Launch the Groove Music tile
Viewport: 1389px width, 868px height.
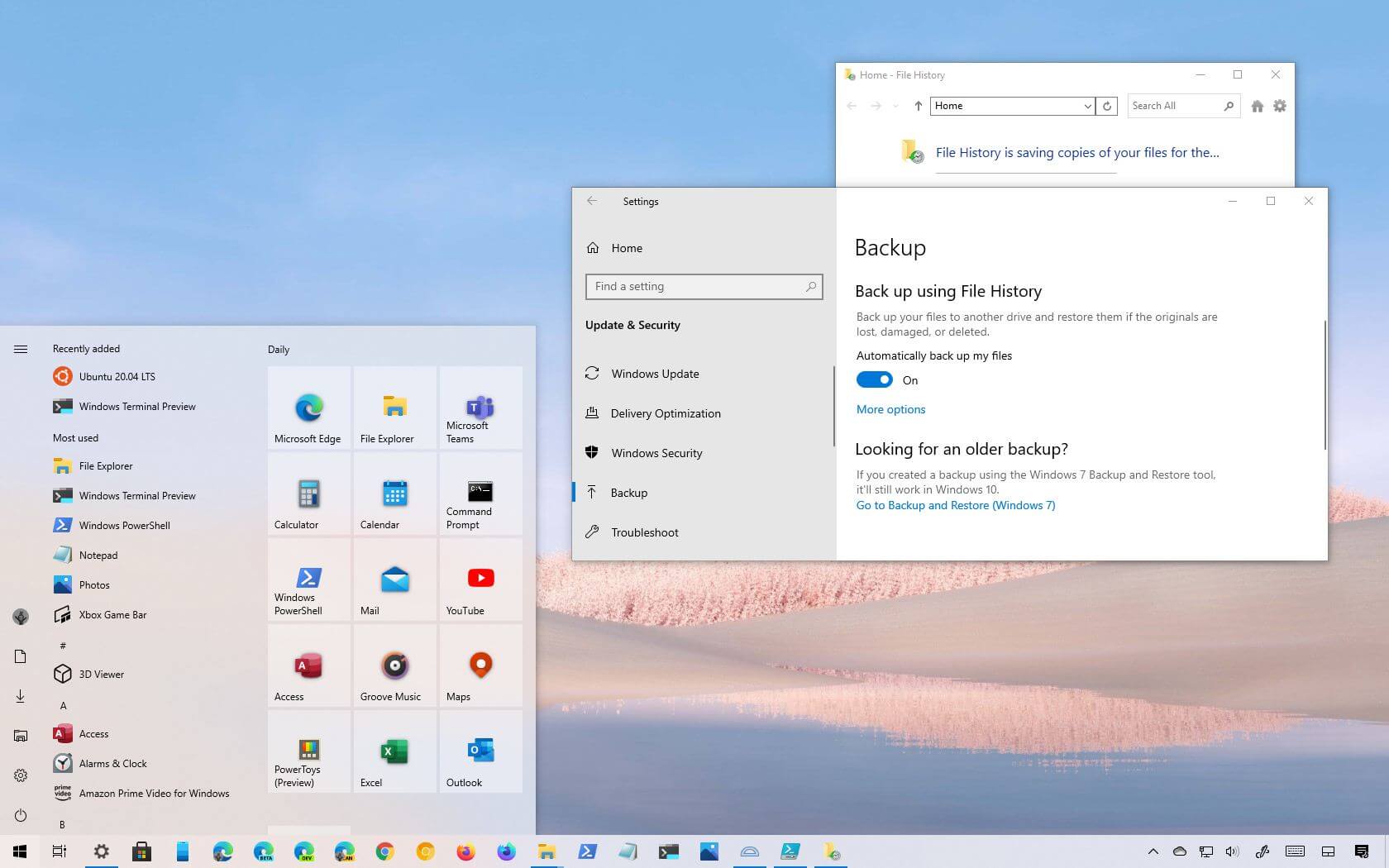point(395,666)
